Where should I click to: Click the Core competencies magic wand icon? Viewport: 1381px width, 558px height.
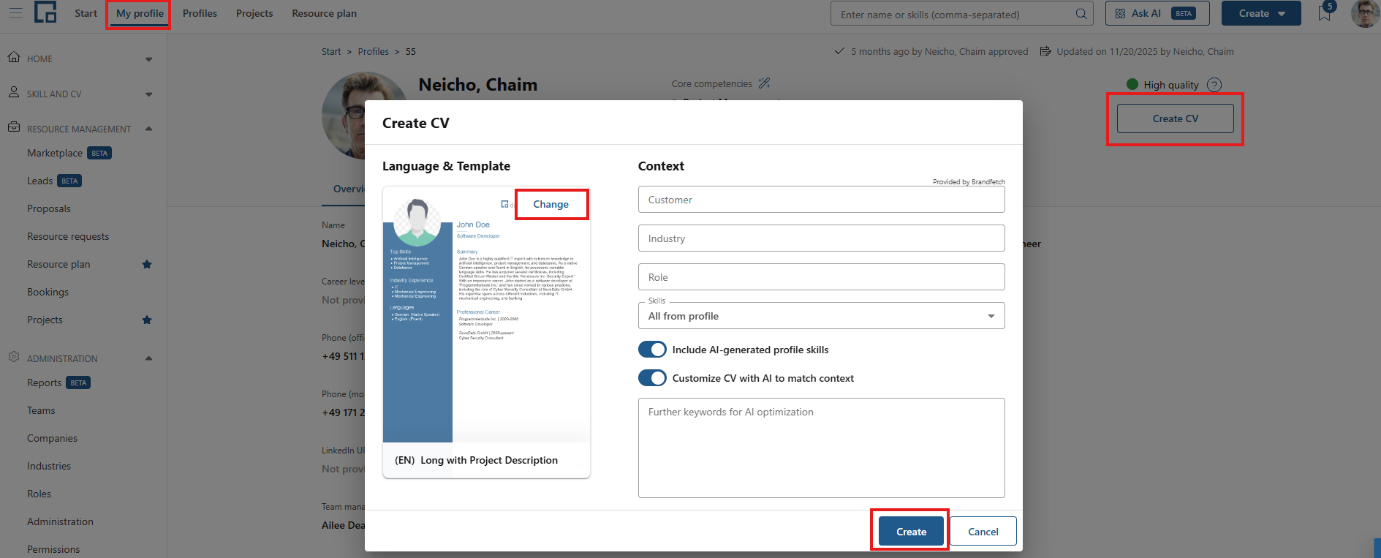[764, 83]
